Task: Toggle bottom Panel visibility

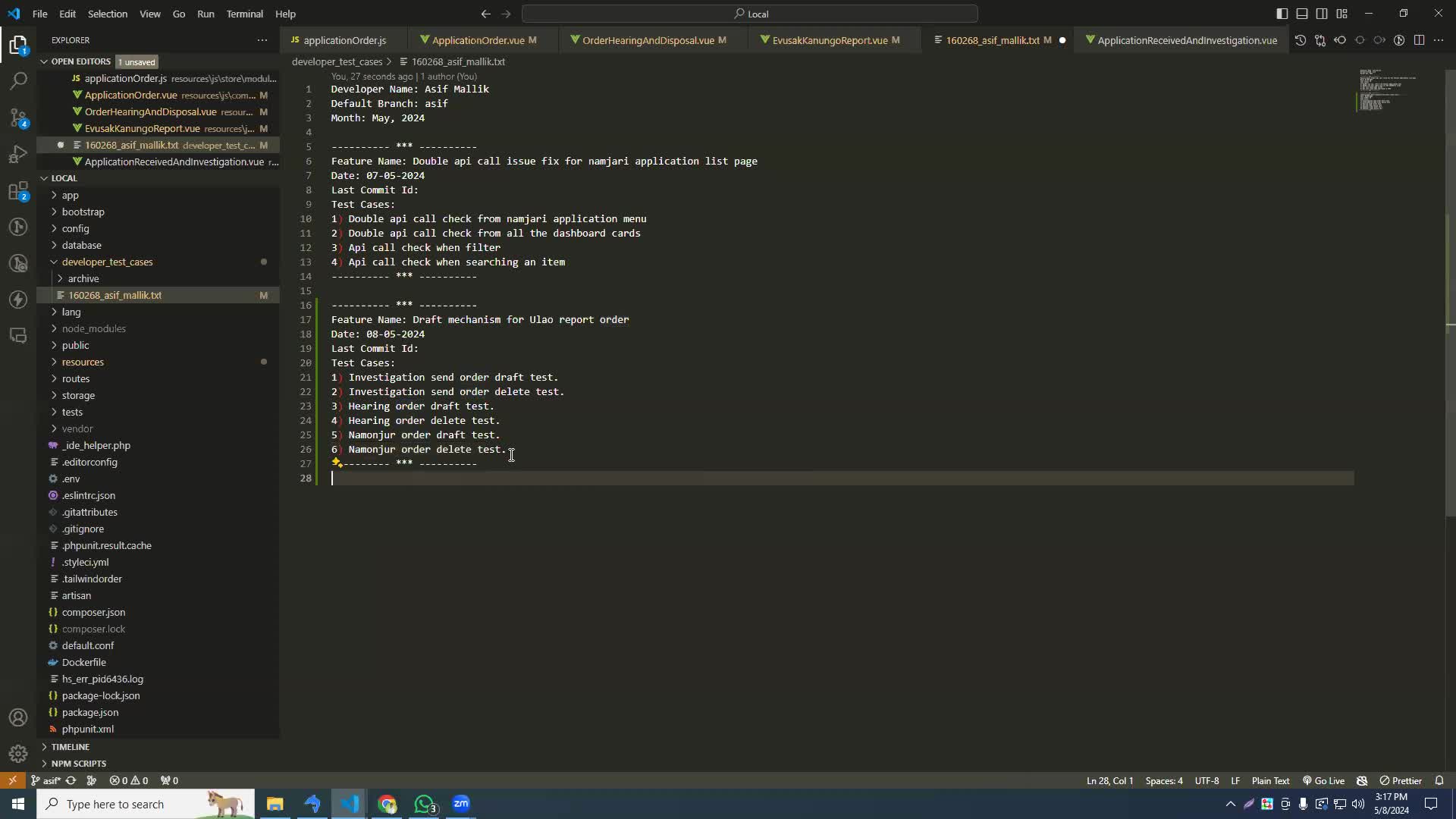Action: [x=1302, y=14]
